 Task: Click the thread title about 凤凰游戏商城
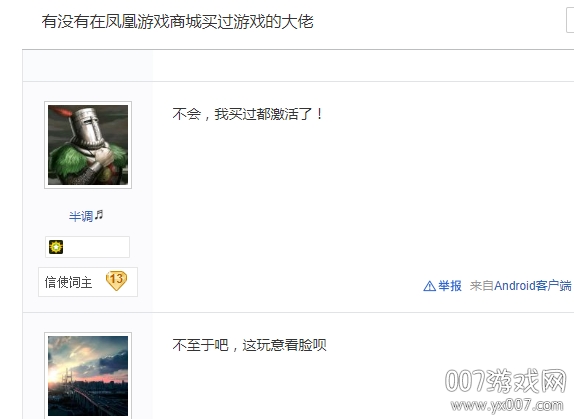178,22
